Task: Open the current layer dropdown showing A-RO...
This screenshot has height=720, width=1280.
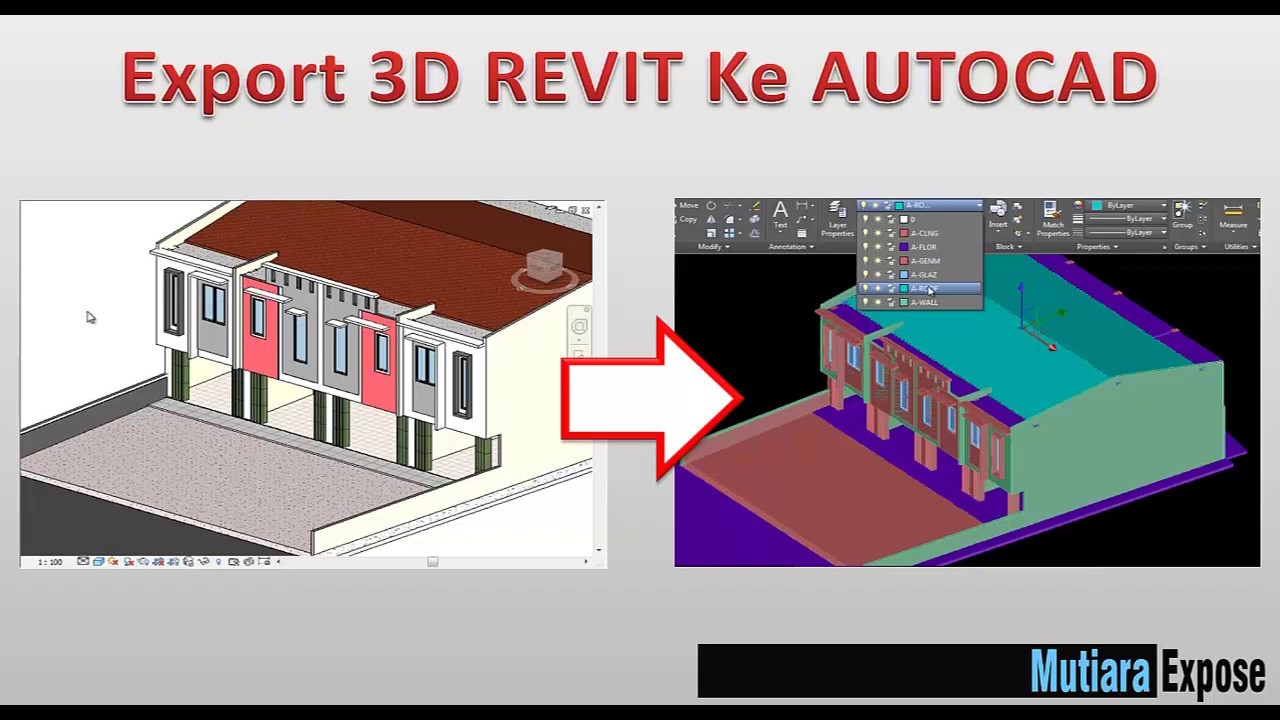Action: tap(920, 205)
